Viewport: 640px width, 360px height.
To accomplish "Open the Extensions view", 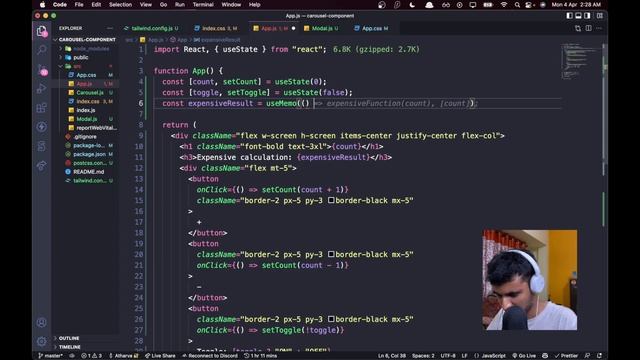I will point(42,108).
